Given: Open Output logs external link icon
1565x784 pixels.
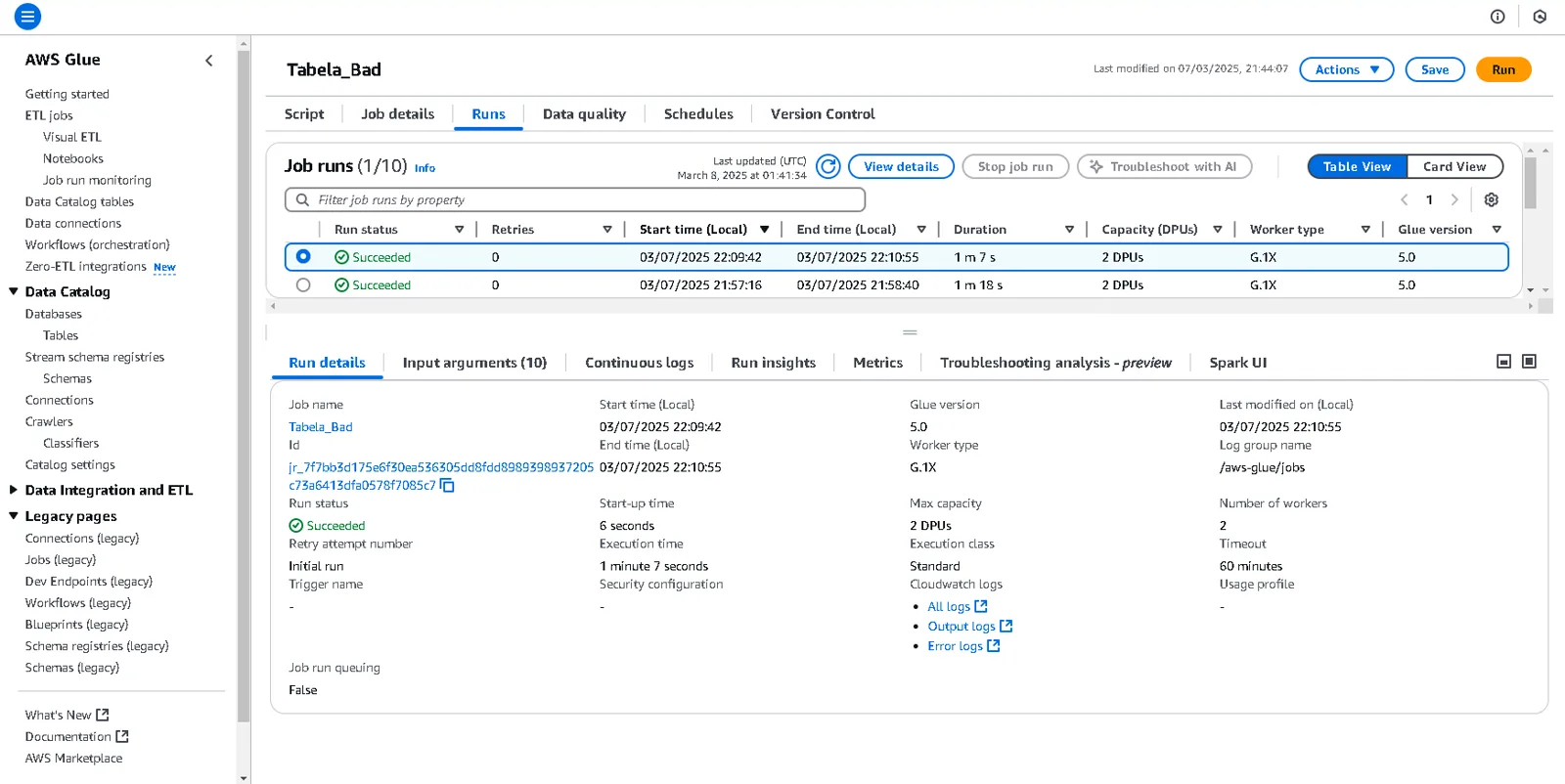Looking at the screenshot, I should (x=1006, y=627).
